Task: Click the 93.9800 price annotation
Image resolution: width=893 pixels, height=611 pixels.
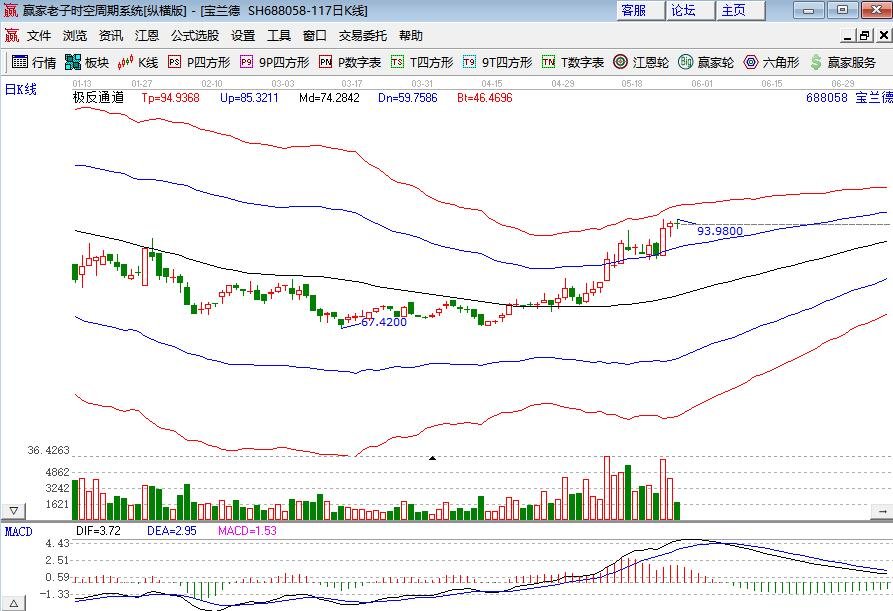Action: 720,231
